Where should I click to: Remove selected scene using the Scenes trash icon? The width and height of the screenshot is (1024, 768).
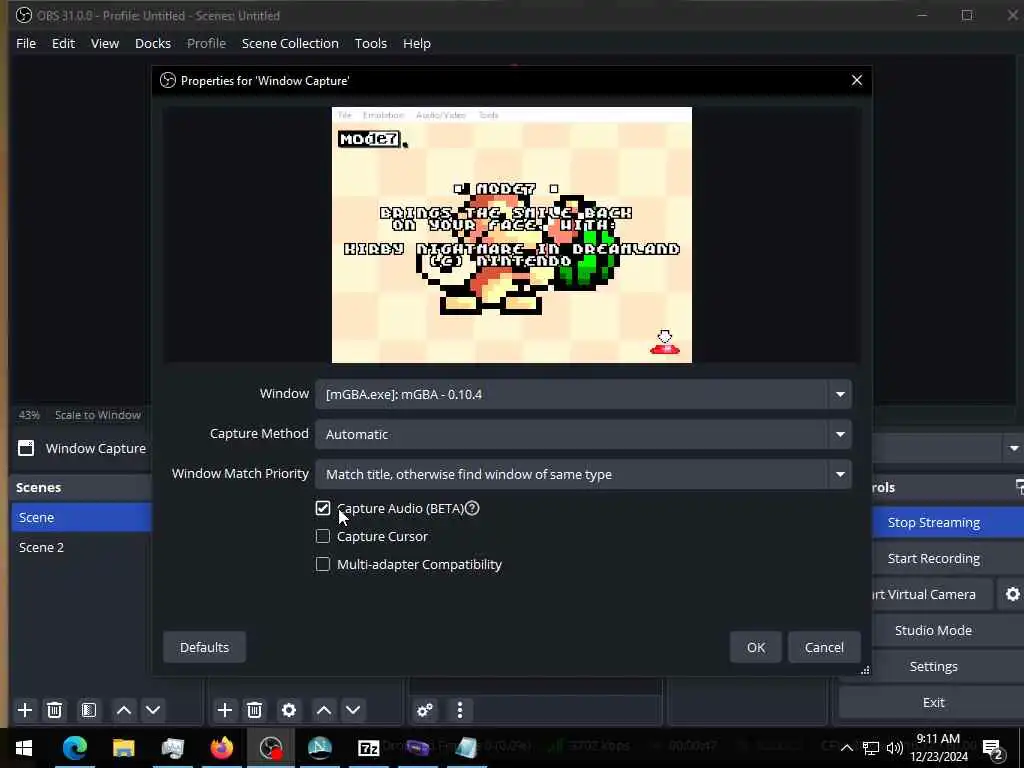[55, 710]
